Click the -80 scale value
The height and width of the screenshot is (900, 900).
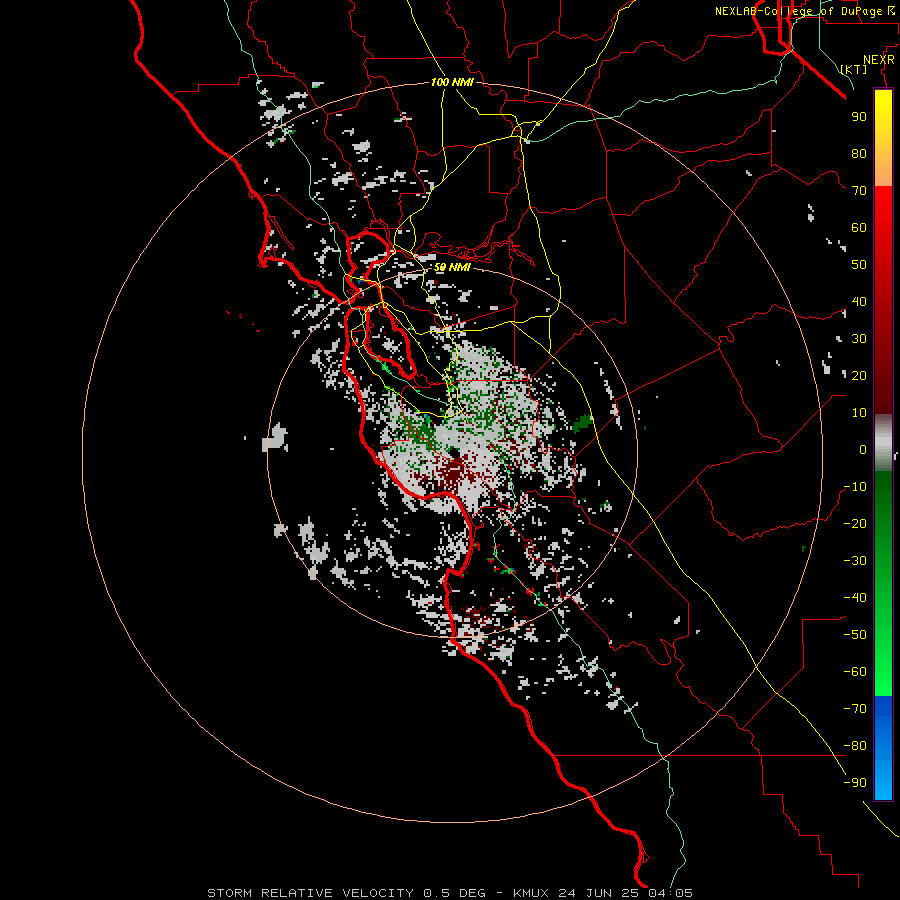point(855,746)
